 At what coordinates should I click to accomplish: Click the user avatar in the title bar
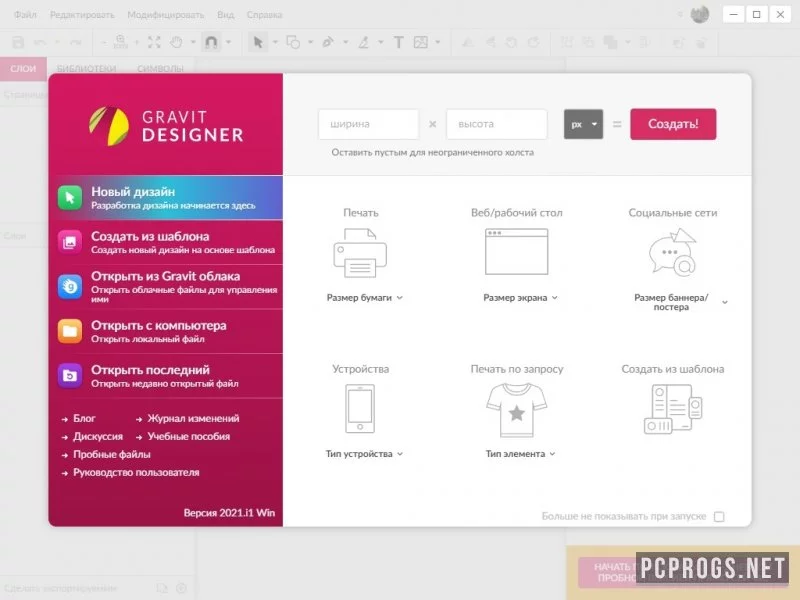[x=699, y=14]
